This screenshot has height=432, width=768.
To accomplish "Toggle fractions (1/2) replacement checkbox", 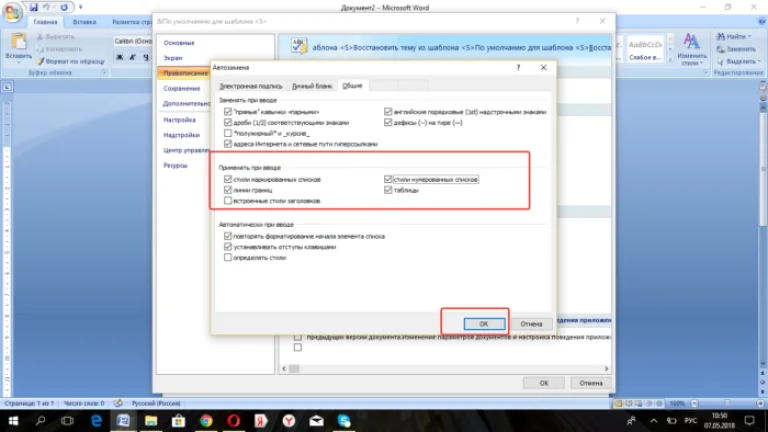I will pos(228,122).
